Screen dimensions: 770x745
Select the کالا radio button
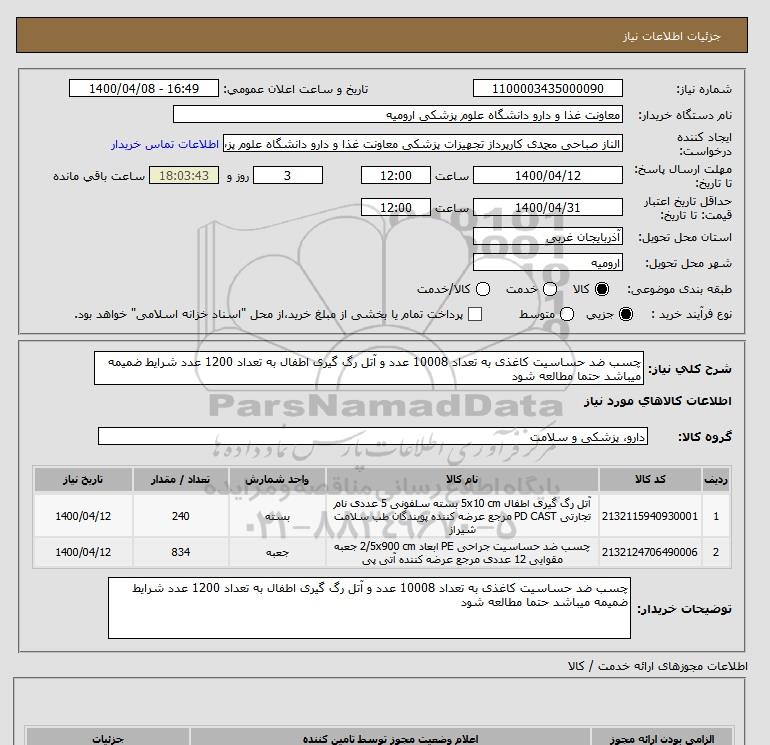[602, 289]
